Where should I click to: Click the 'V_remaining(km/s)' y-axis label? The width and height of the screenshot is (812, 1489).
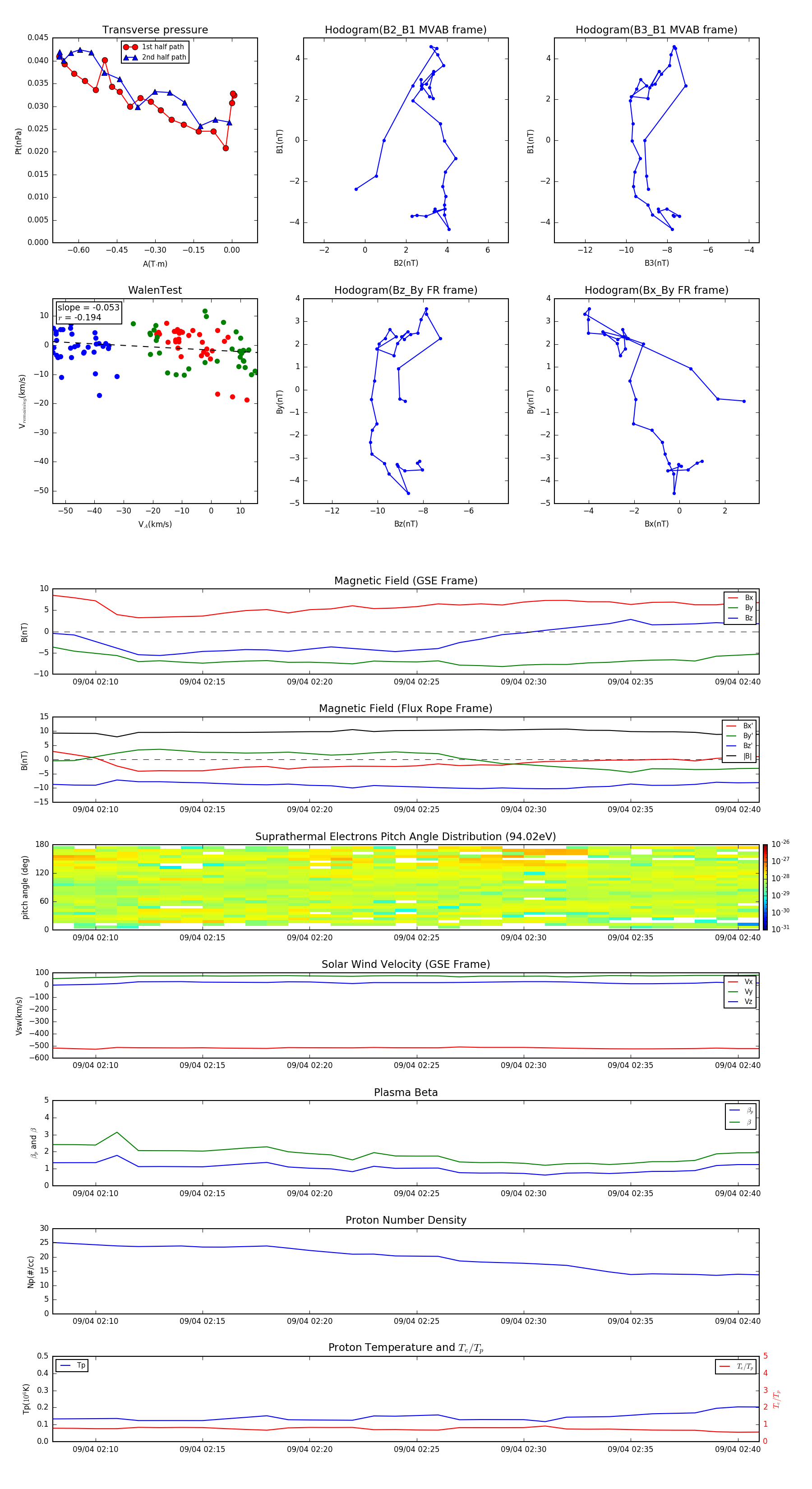click(22, 401)
